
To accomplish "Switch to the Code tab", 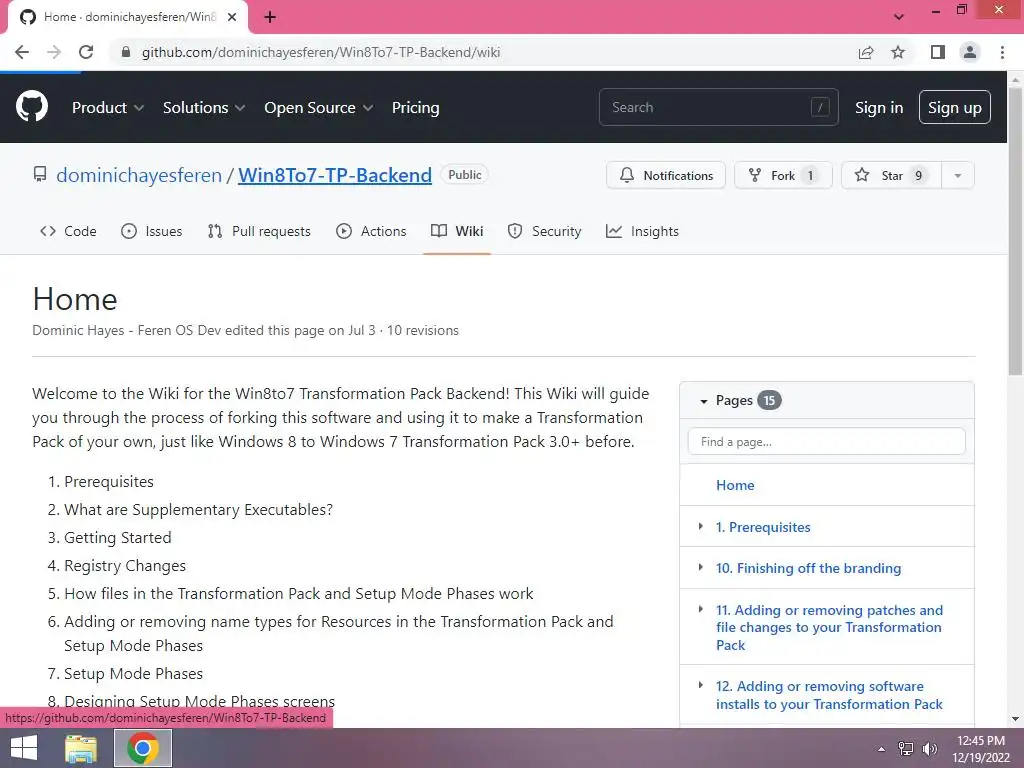I will (x=68, y=231).
